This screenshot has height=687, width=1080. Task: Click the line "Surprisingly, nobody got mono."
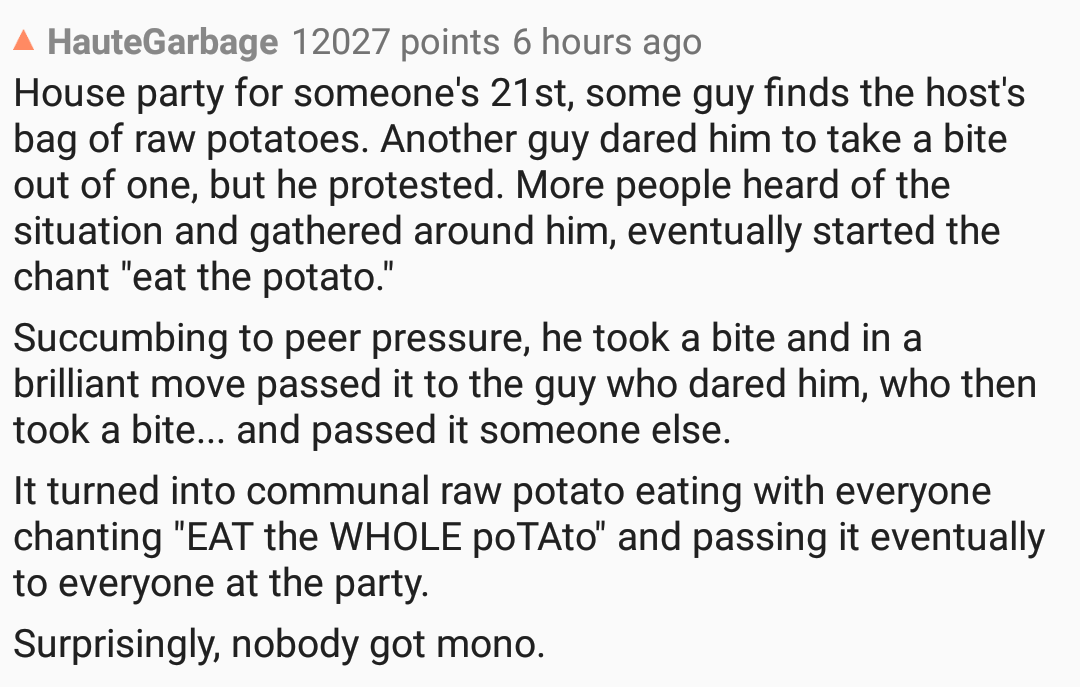click(279, 643)
